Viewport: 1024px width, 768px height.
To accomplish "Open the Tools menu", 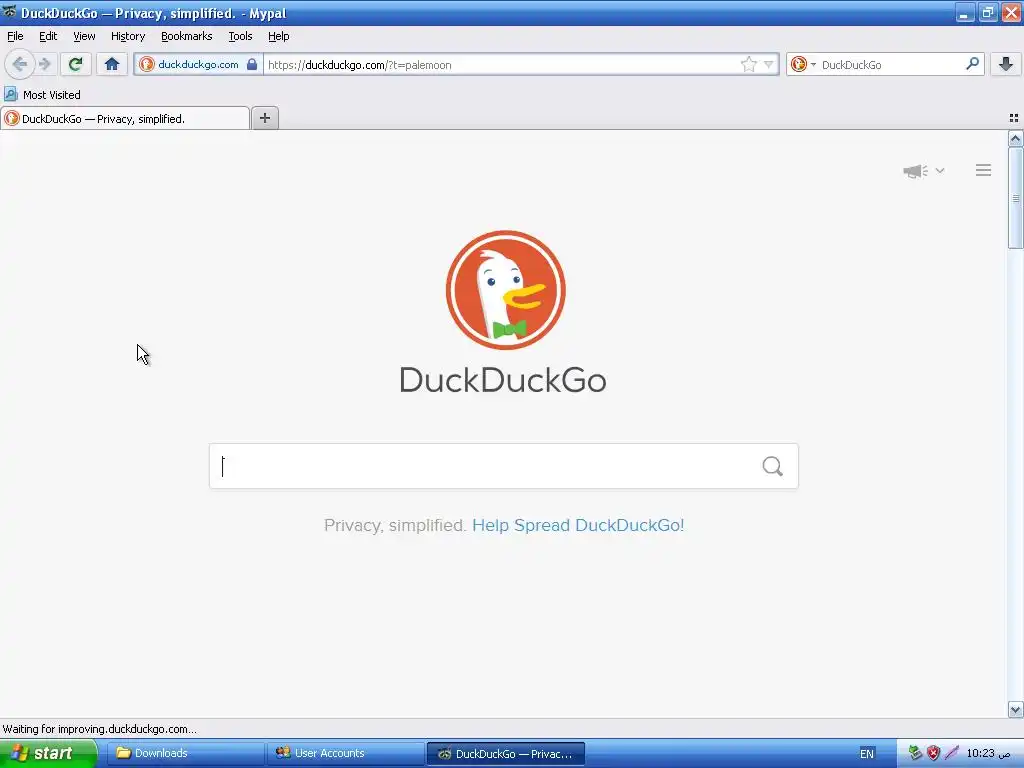I will tap(240, 36).
